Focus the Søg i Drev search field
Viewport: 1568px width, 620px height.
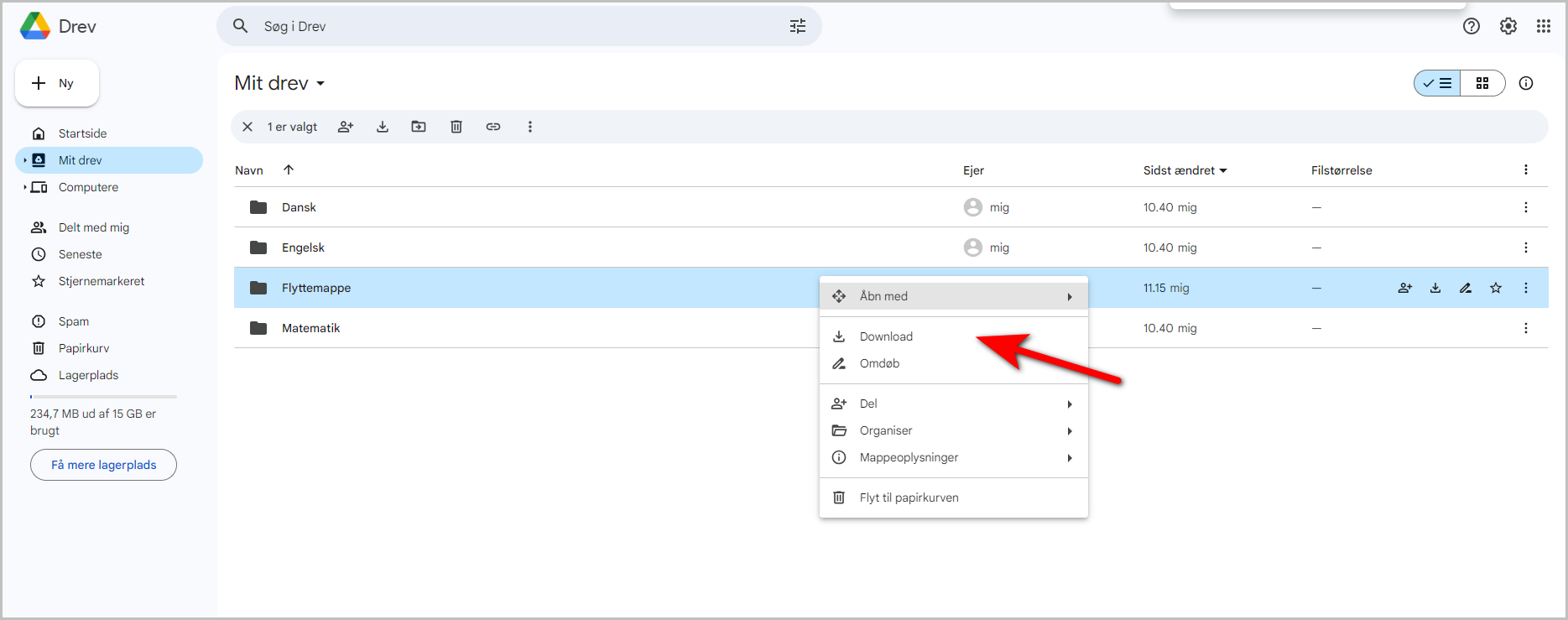[519, 26]
